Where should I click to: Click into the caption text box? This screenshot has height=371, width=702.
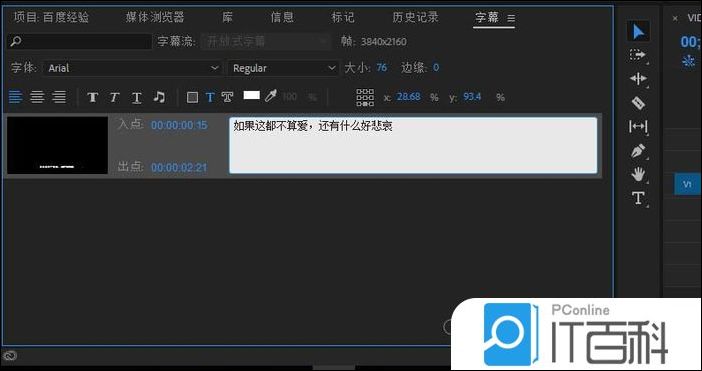point(413,145)
